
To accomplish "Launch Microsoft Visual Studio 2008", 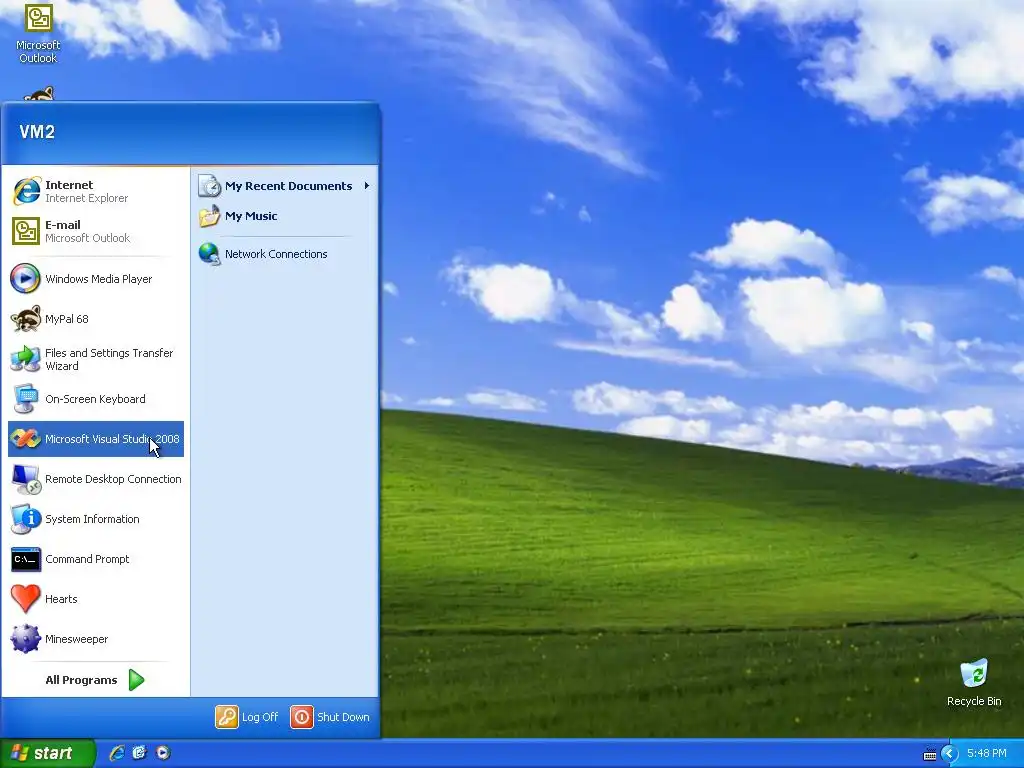I will (96, 439).
